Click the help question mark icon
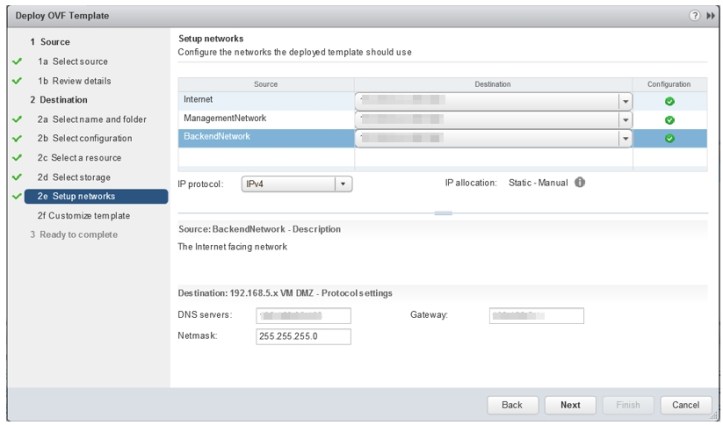This screenshot has height=425, width=723. pos(694,17)
